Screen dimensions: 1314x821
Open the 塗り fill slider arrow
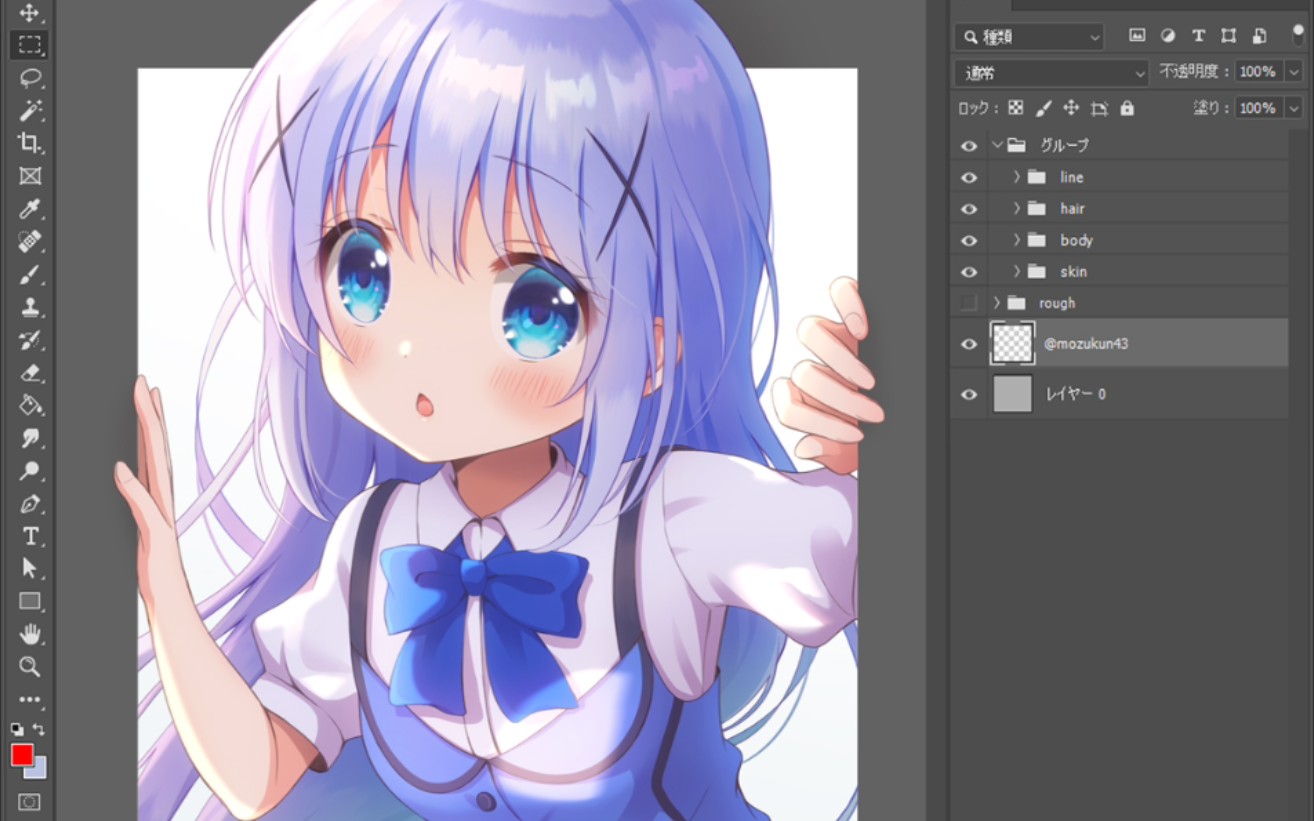[x=1294, y=108]
